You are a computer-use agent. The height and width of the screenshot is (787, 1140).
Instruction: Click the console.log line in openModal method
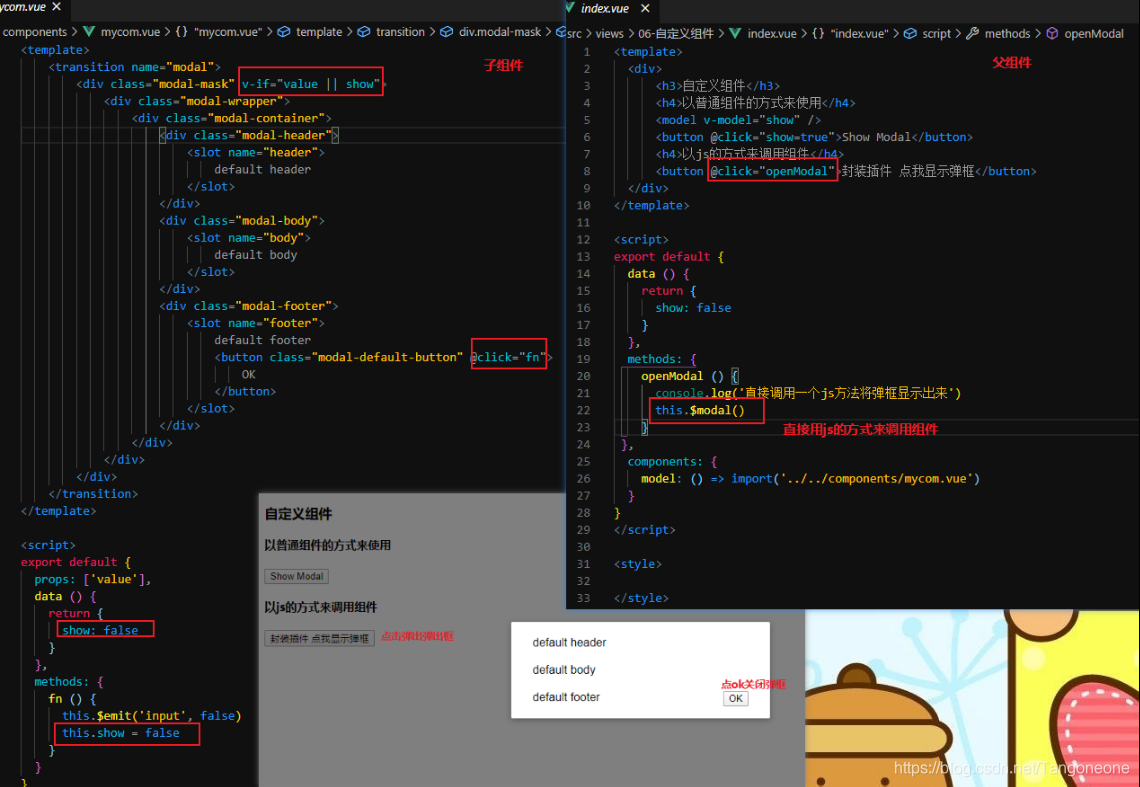[808, 393]
